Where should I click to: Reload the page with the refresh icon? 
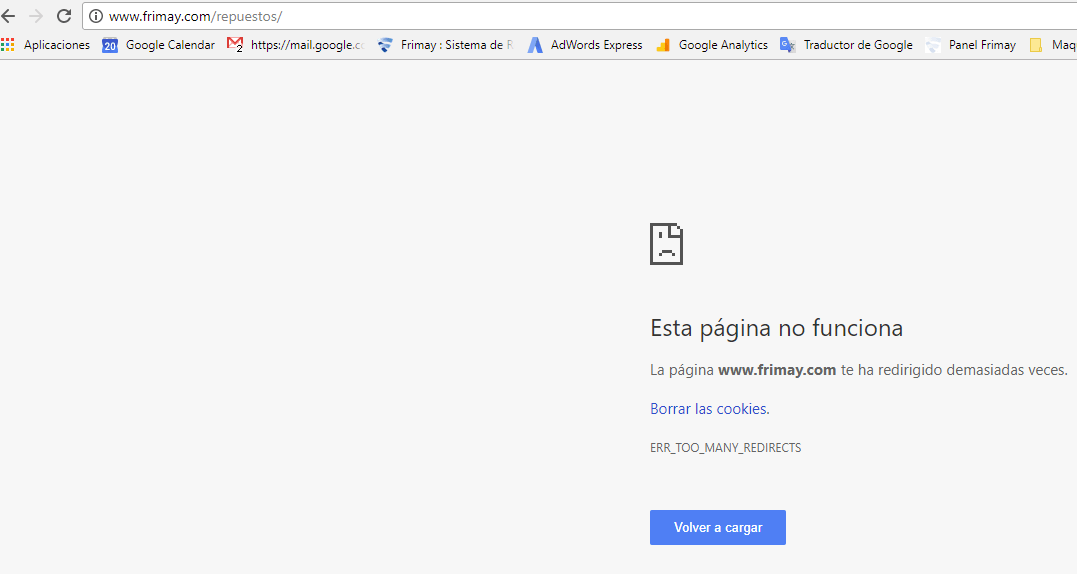click(64, 16)
